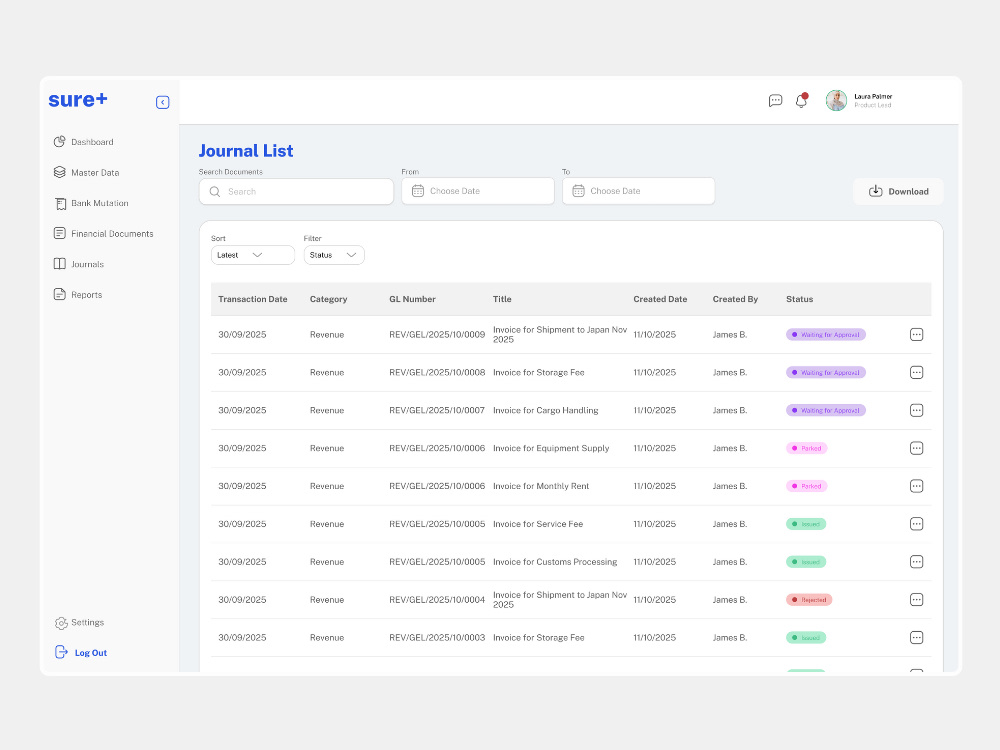Sort by Created Date column header
The width and height of the screenshot is (1000, 750).
tap(660, 299)
